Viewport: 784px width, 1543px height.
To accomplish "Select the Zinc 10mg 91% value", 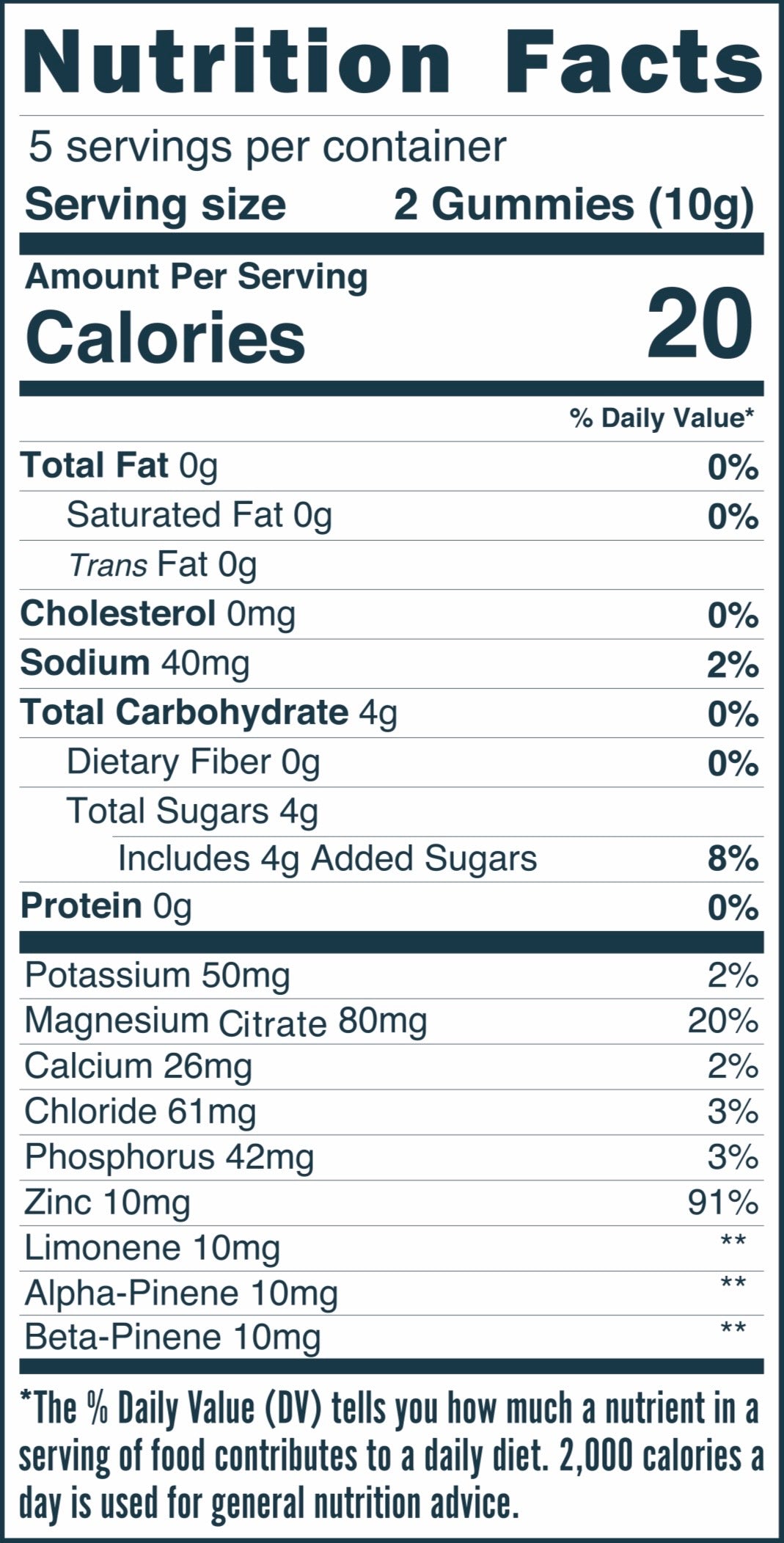I will pos(722,1203).
